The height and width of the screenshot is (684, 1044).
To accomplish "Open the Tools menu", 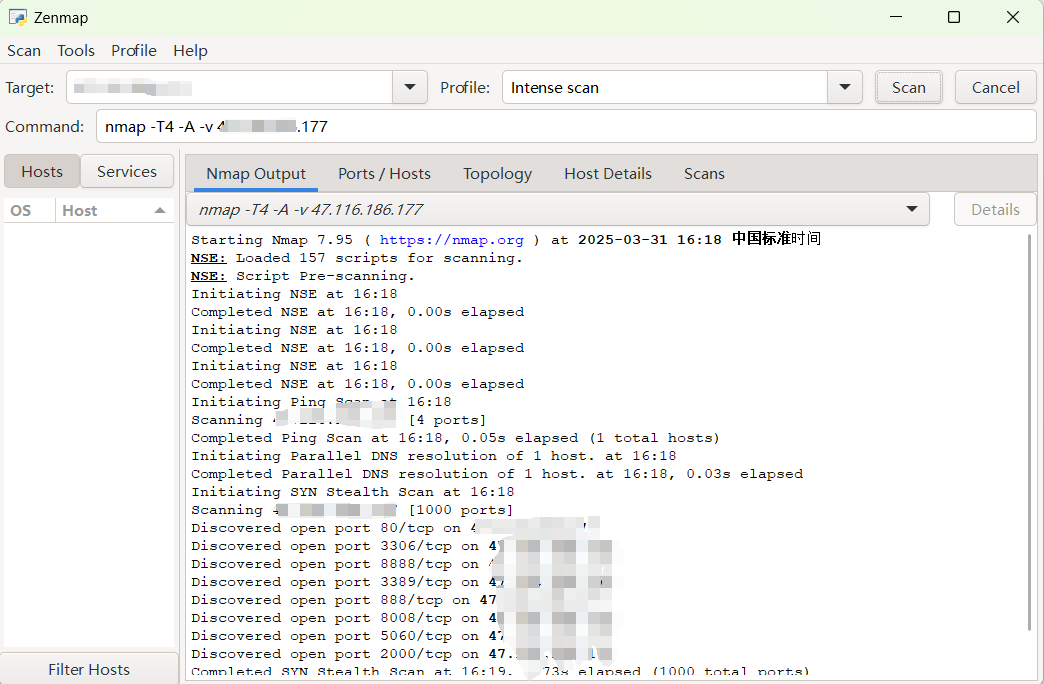I will [x=76, y=50].
